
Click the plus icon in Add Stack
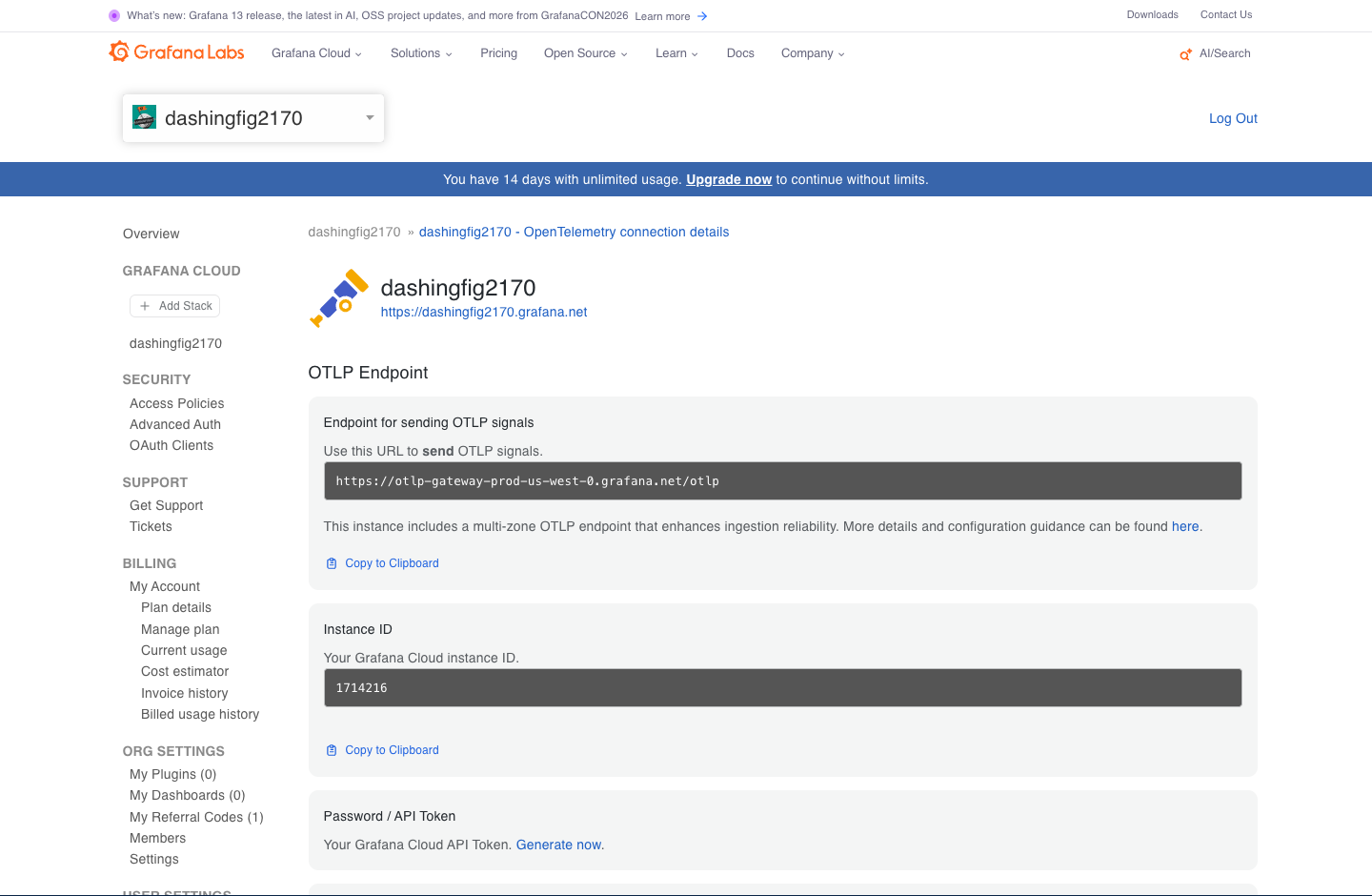click(145, 306)
